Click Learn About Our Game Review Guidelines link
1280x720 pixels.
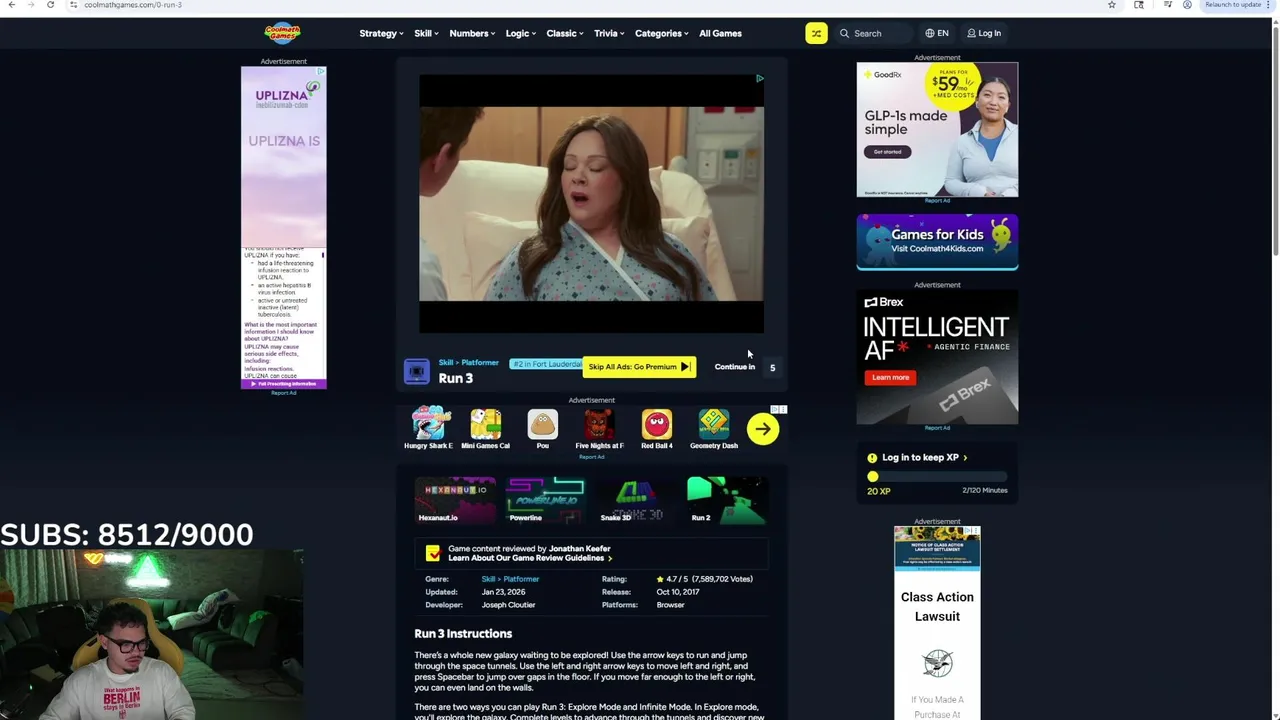tap(529, 558)
